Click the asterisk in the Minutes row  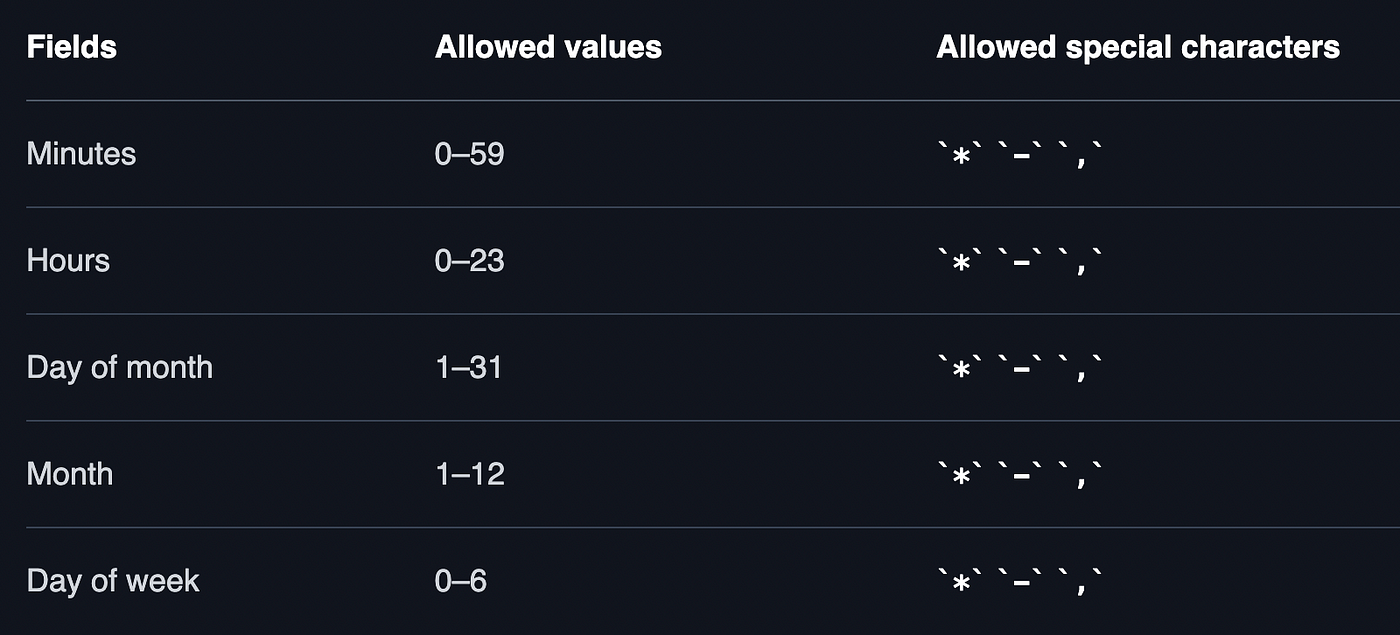tap(961, 157)
